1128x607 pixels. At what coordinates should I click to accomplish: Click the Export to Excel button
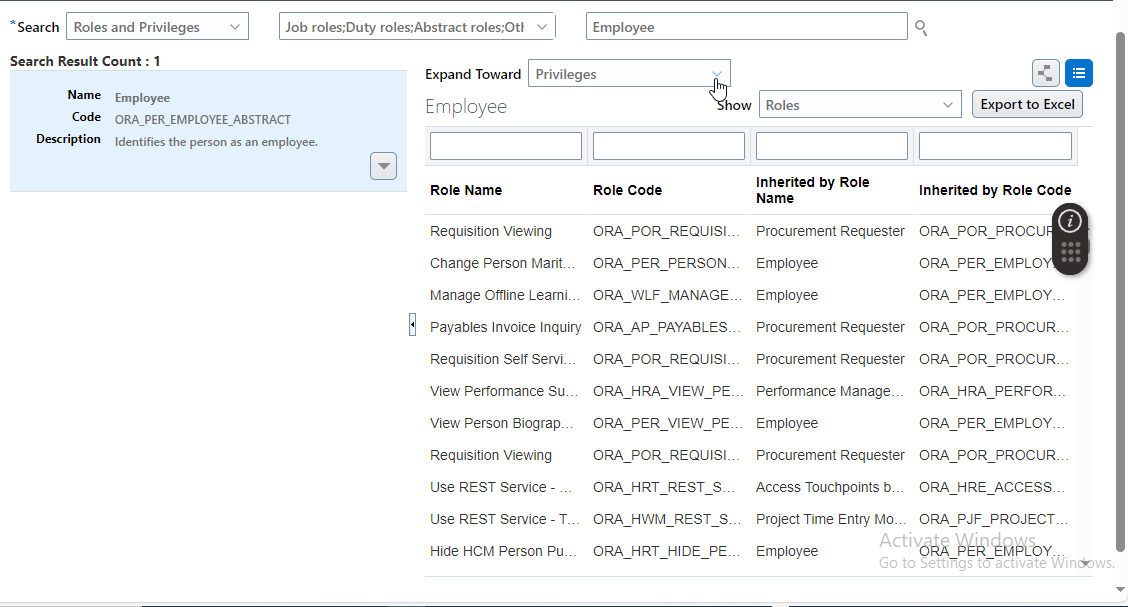1027,104
